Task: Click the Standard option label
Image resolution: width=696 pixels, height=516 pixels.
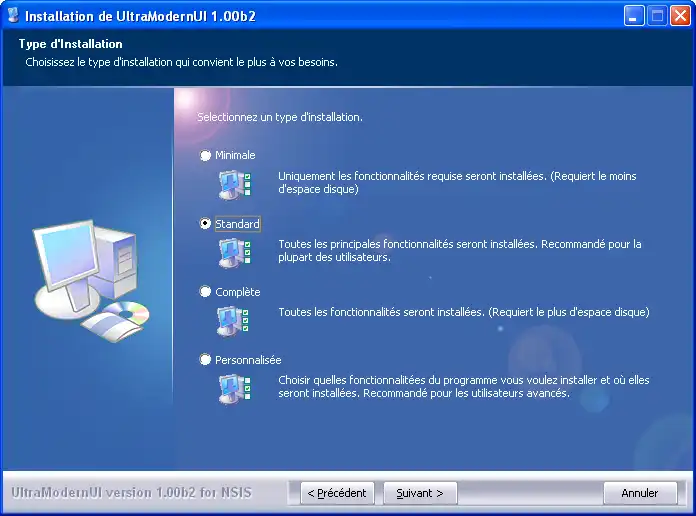Action: tap(237, 224)
